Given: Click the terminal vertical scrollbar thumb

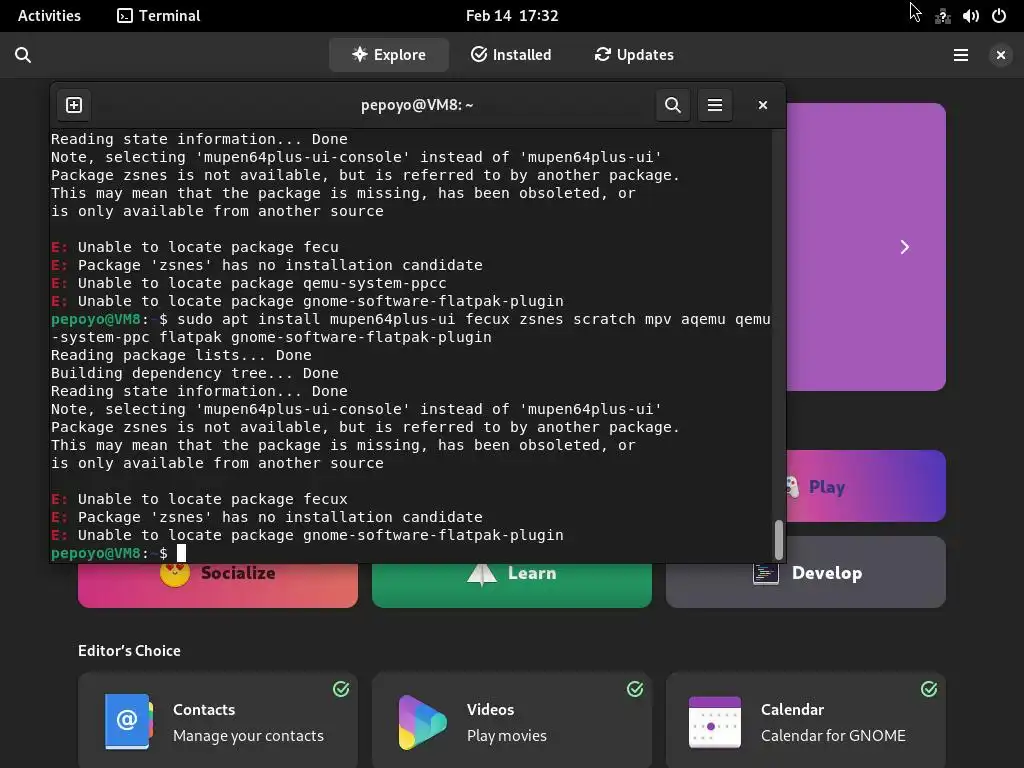Looking at the screenshot, I should coord(778,540).
